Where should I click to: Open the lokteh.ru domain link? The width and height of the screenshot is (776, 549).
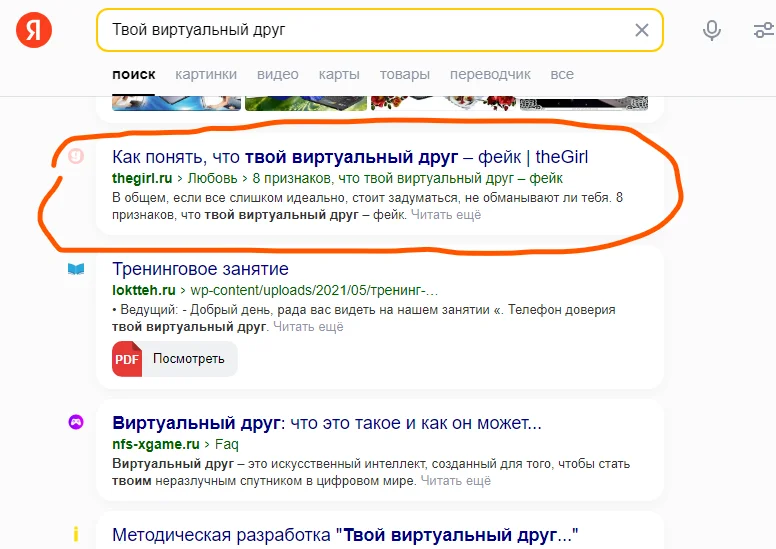click(144, 290)
